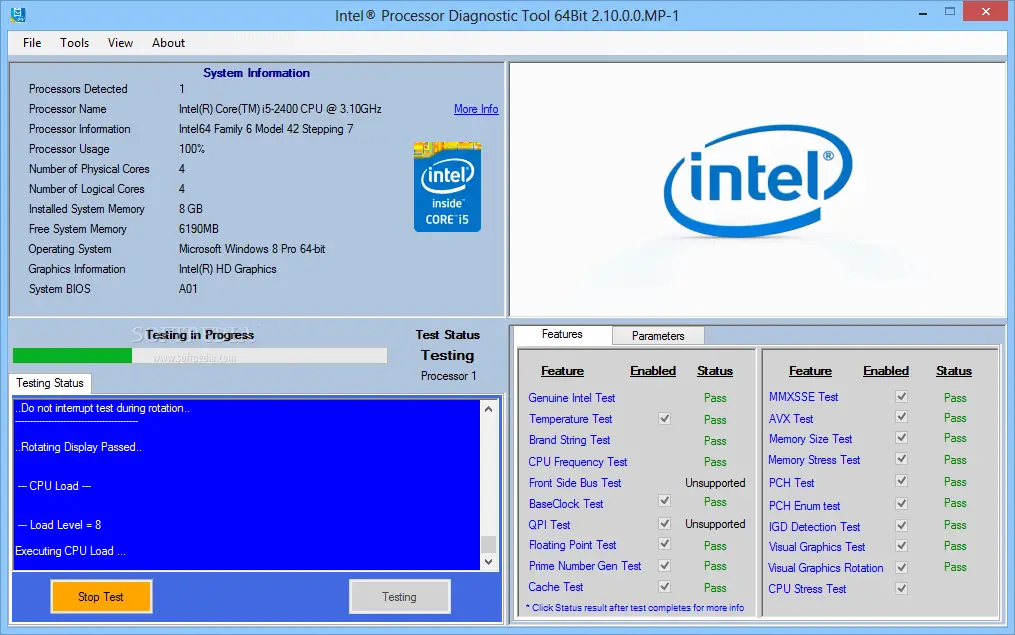Open the File menu
1015x635 pixels.
32,43
